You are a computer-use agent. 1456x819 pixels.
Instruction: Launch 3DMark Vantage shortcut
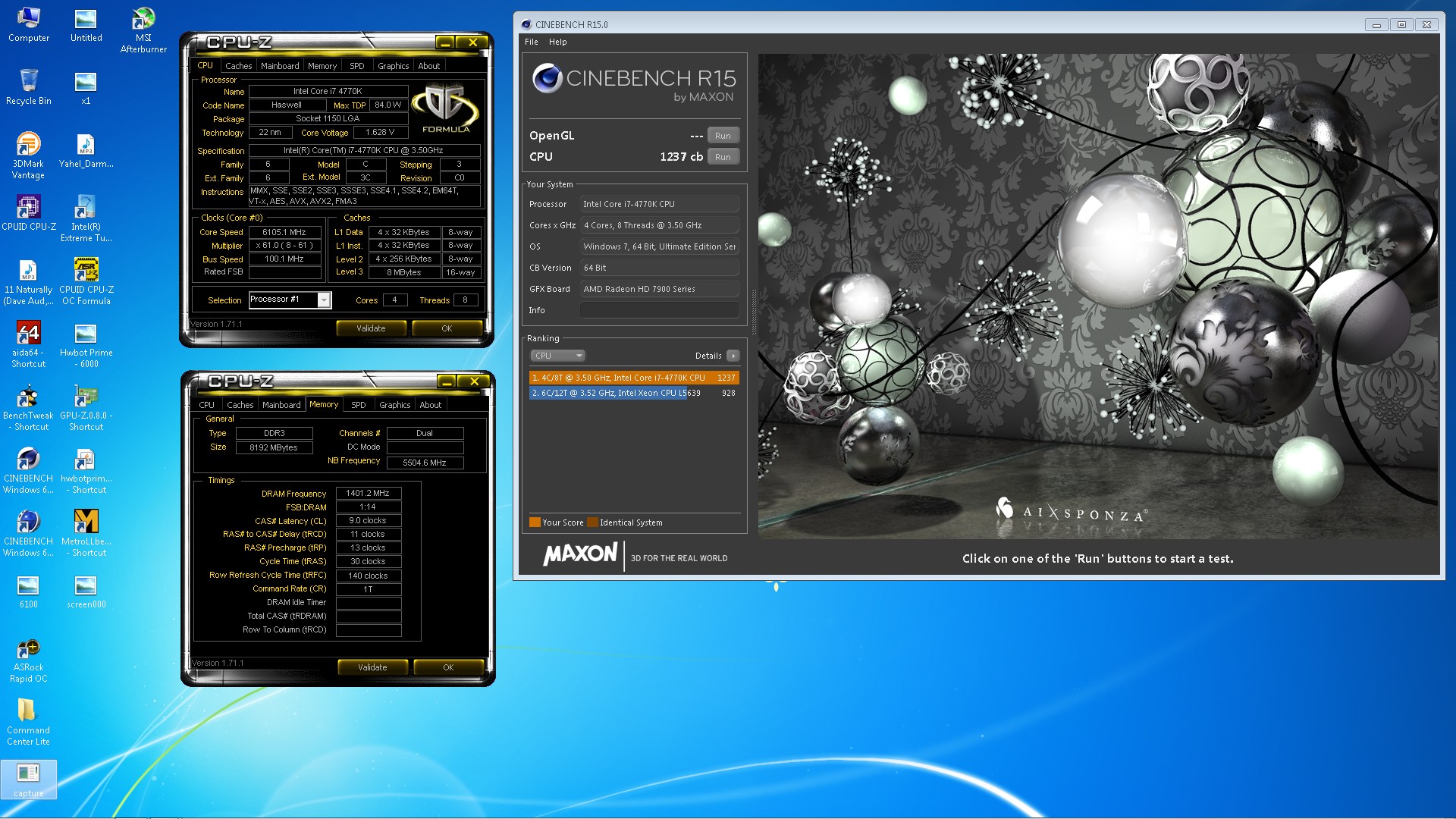tap(28, 155)
